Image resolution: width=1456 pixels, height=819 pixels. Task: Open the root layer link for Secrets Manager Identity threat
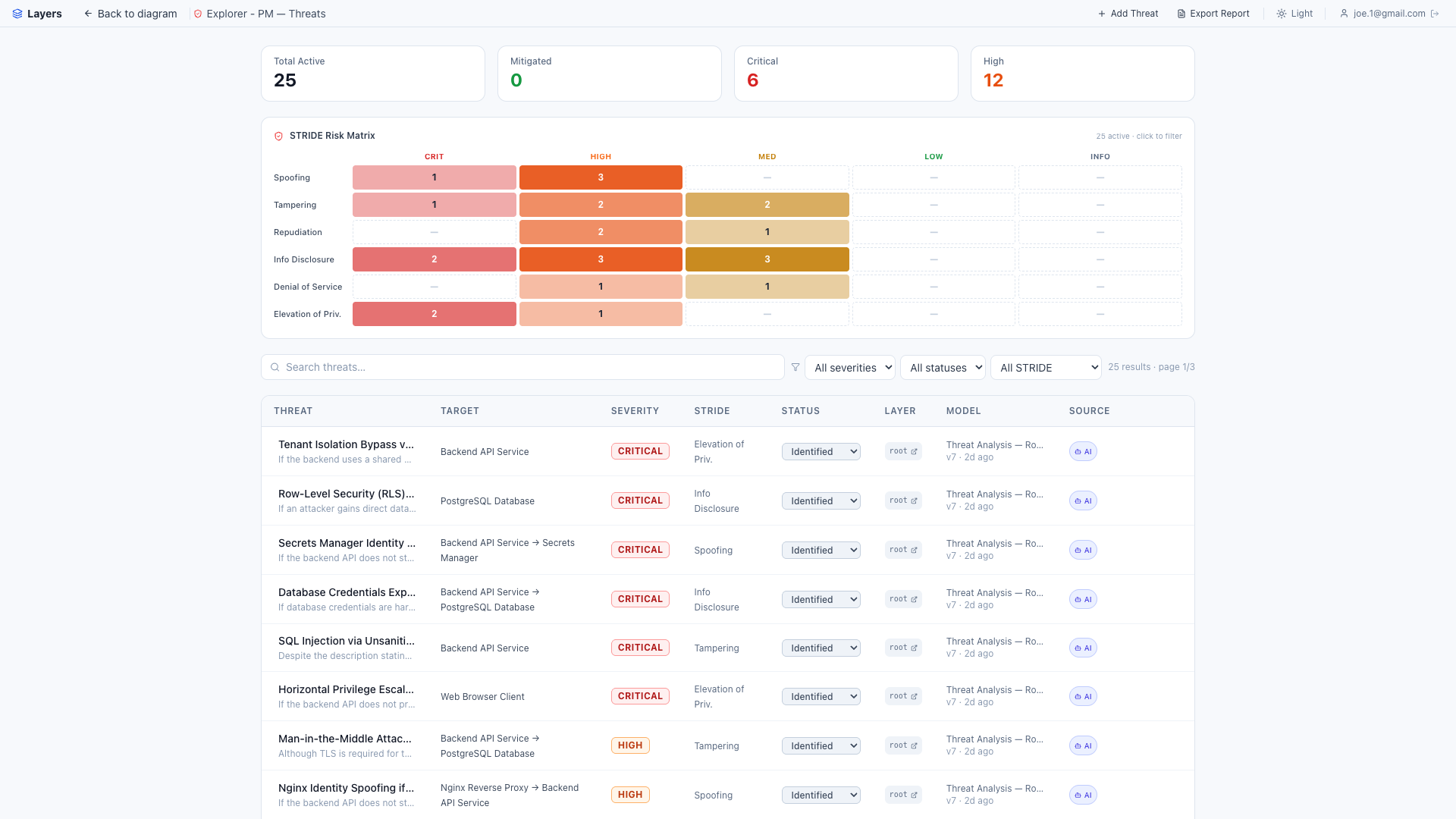pyautogui.click(x=903, y=550)
